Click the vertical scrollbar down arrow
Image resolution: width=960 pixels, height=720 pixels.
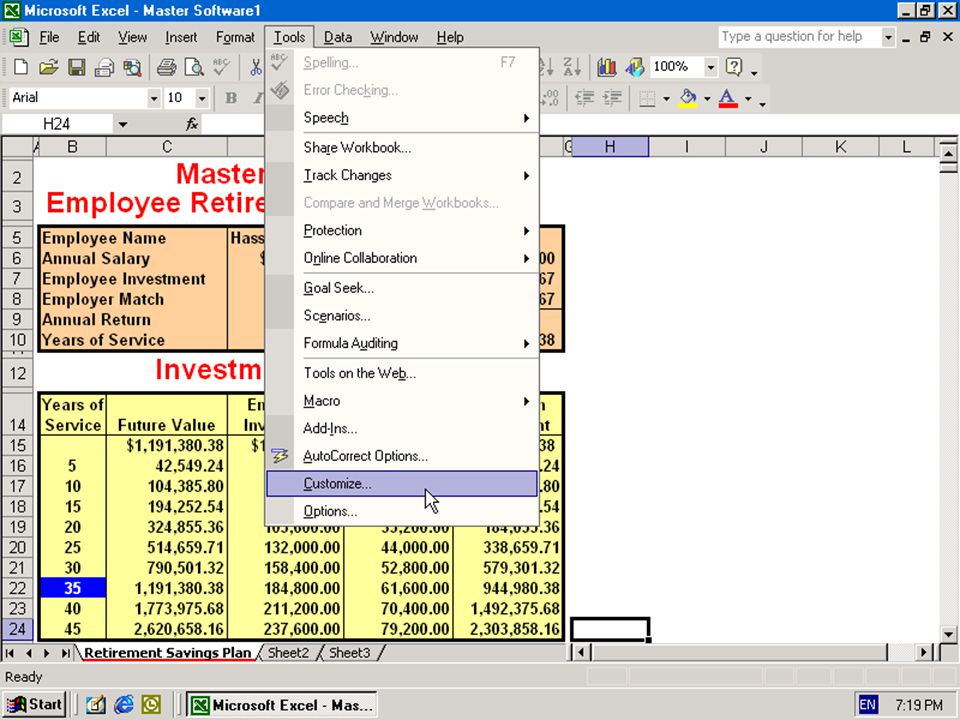coord(948,634)
